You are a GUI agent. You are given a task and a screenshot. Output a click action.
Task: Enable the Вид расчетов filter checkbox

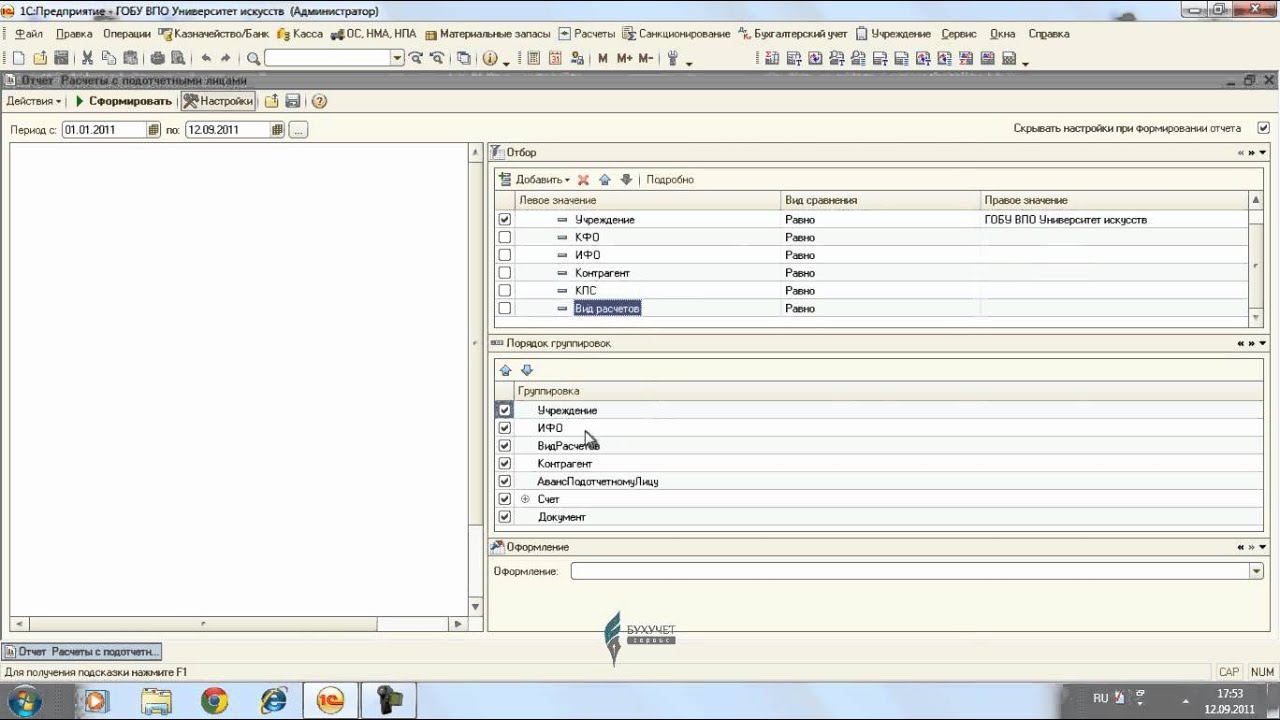[x=504, y=309]
